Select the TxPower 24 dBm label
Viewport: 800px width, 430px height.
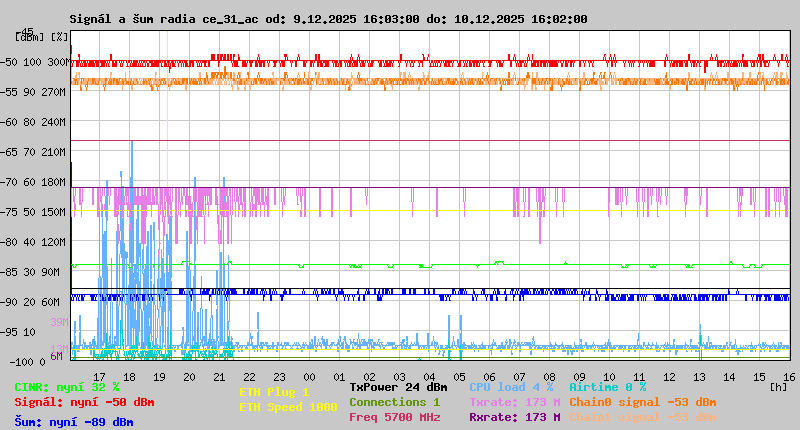[398, 387]
